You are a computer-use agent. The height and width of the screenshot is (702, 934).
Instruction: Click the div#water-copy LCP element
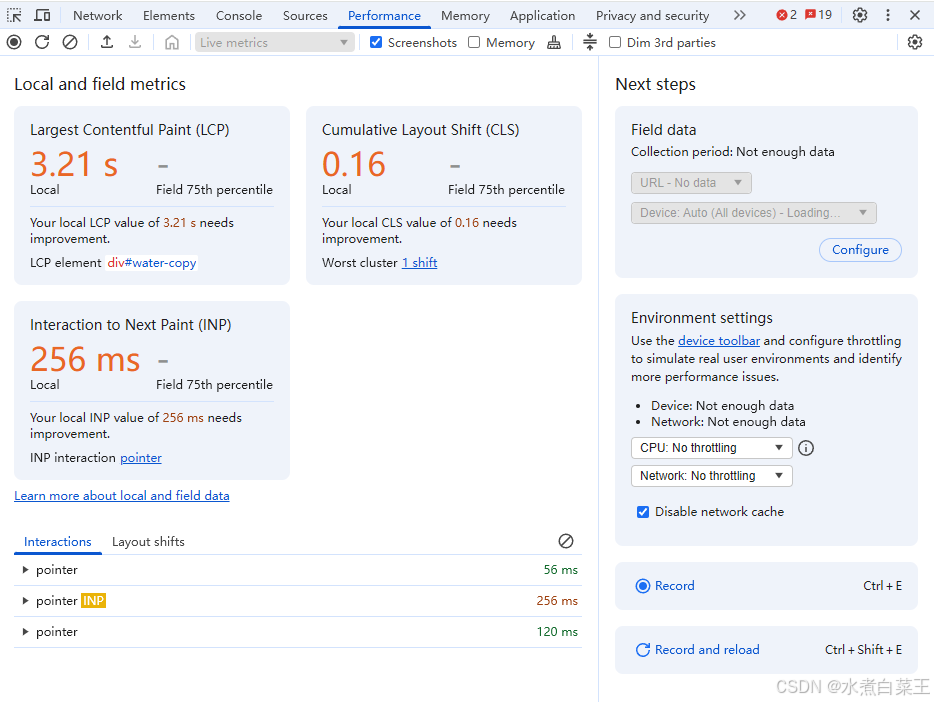152,263
